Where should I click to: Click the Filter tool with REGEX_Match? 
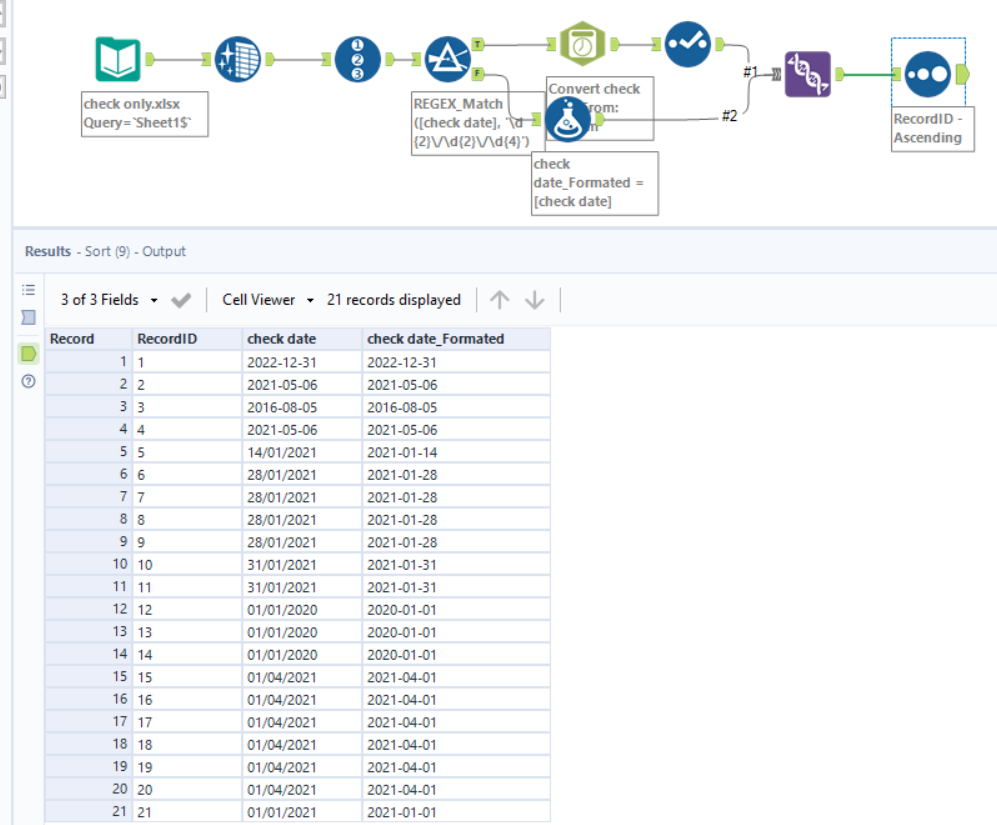[x=447, y=60]
